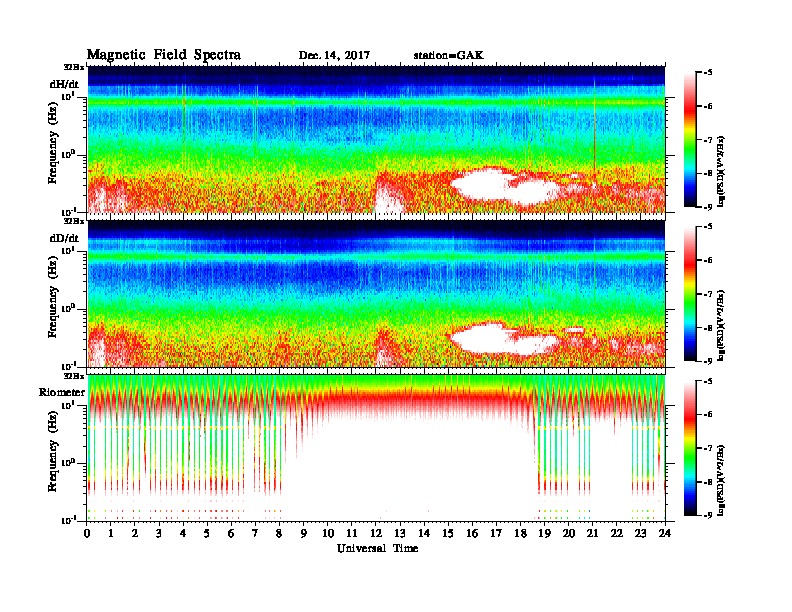Click the hour 1 tick label
792x612 pixels.
(x=111, y=533)
